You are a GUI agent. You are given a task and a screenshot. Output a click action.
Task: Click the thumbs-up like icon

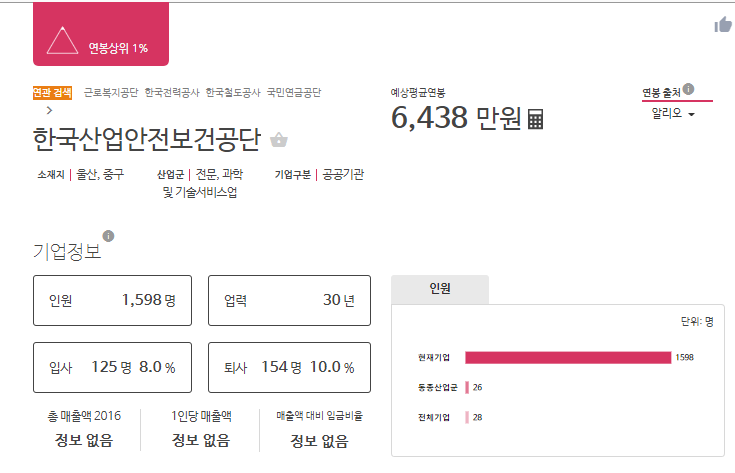[x=723, y=24]
